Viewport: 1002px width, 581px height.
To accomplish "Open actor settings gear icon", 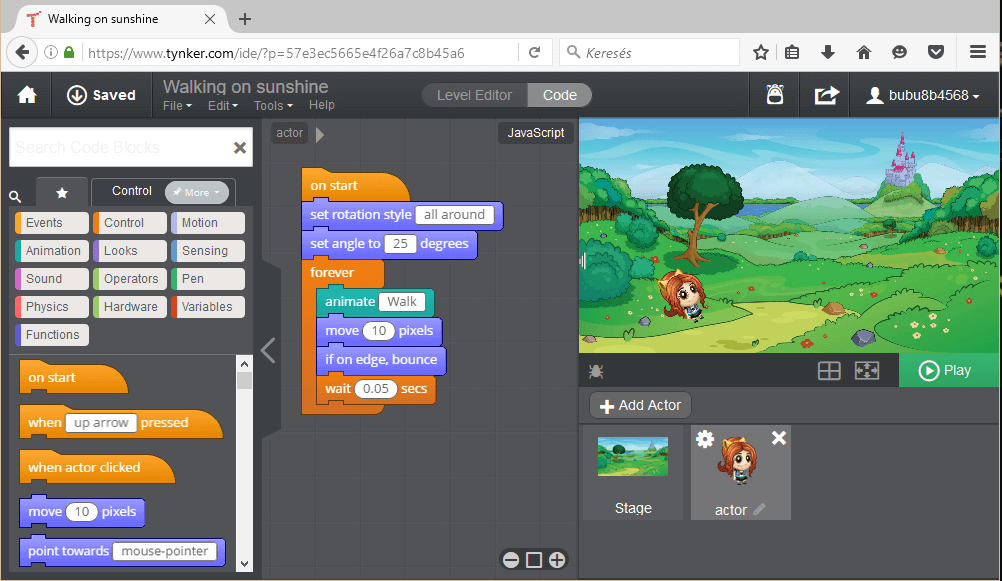I will [x=705, y=439].
